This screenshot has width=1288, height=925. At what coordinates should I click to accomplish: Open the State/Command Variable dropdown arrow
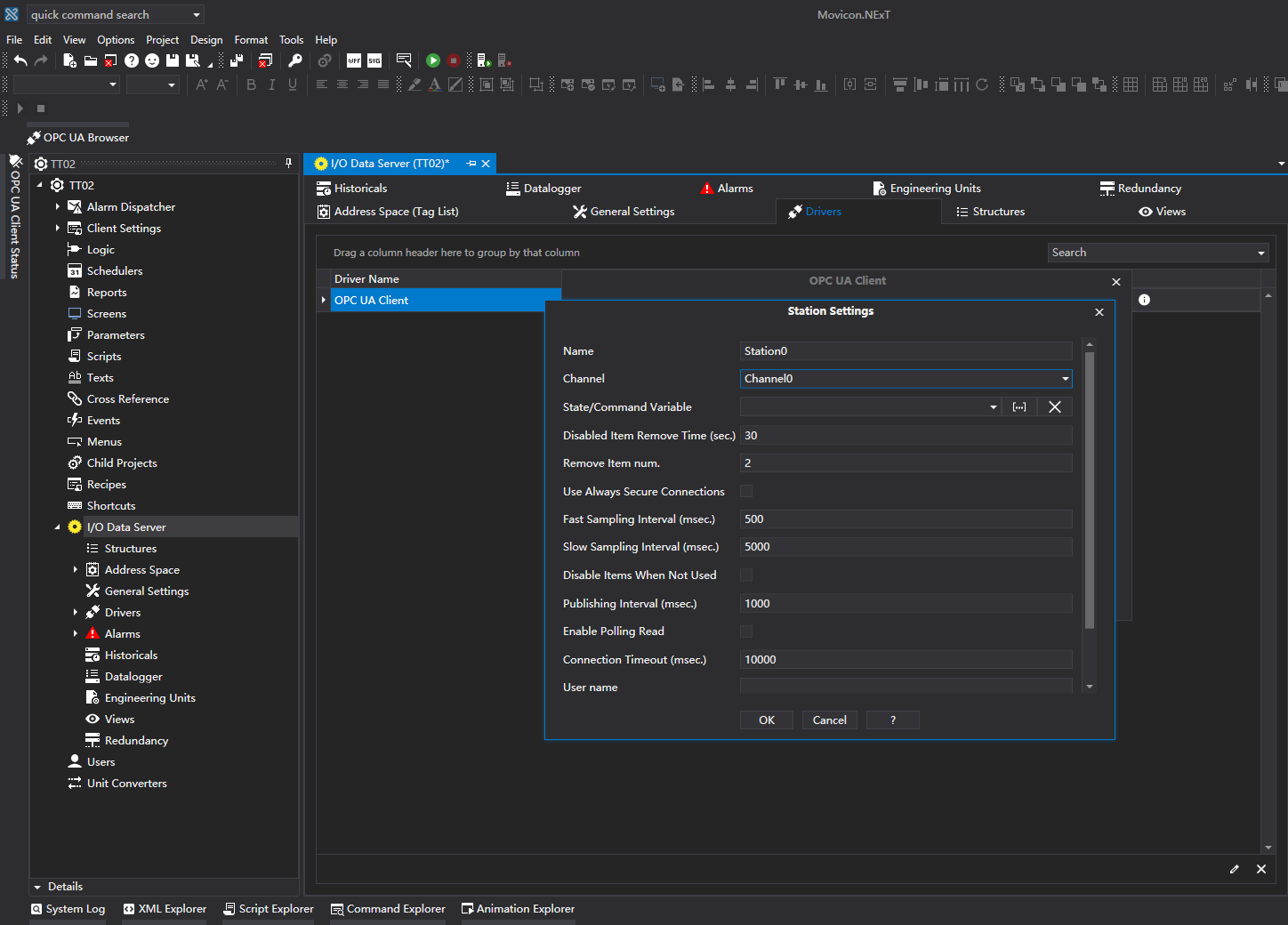click(x=994, y=406)
